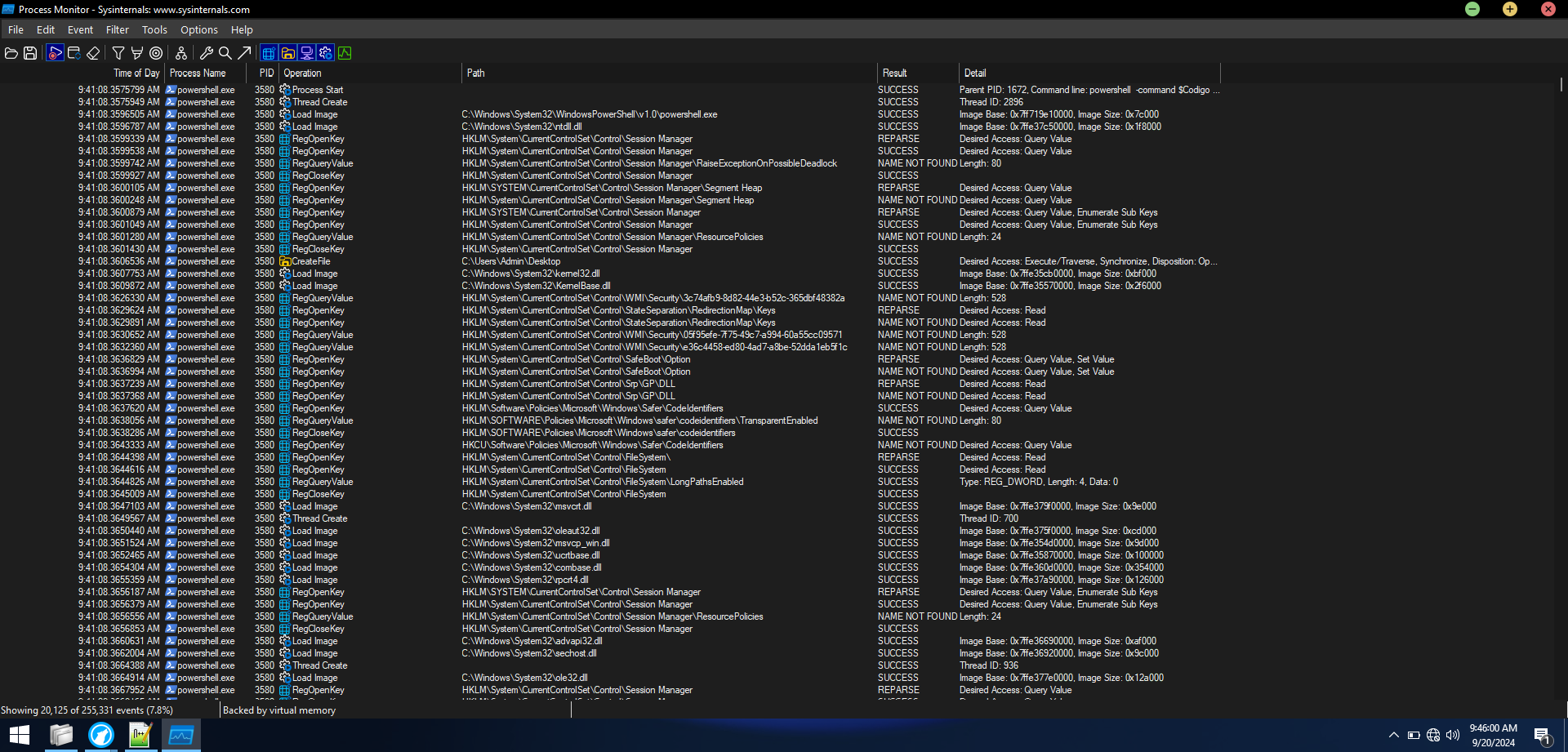Toggle Show Network Activity icon
This screenshot has height=752, width=1568.
[x=307, y=53]
